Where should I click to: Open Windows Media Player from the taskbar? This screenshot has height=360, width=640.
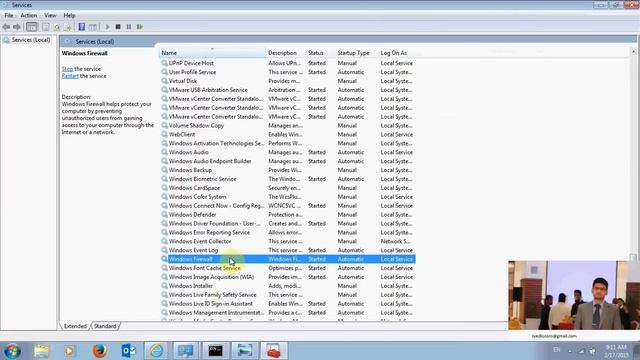(69, 351)
